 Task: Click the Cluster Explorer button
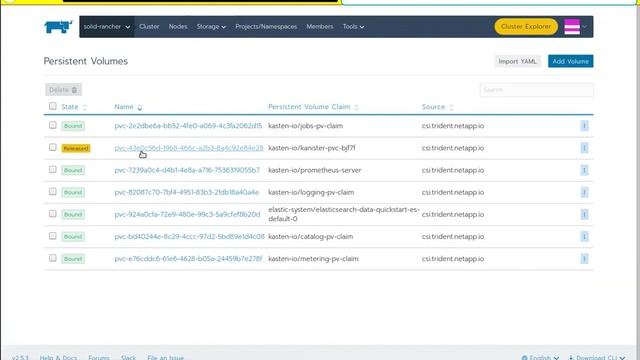[x=526, y=27]
